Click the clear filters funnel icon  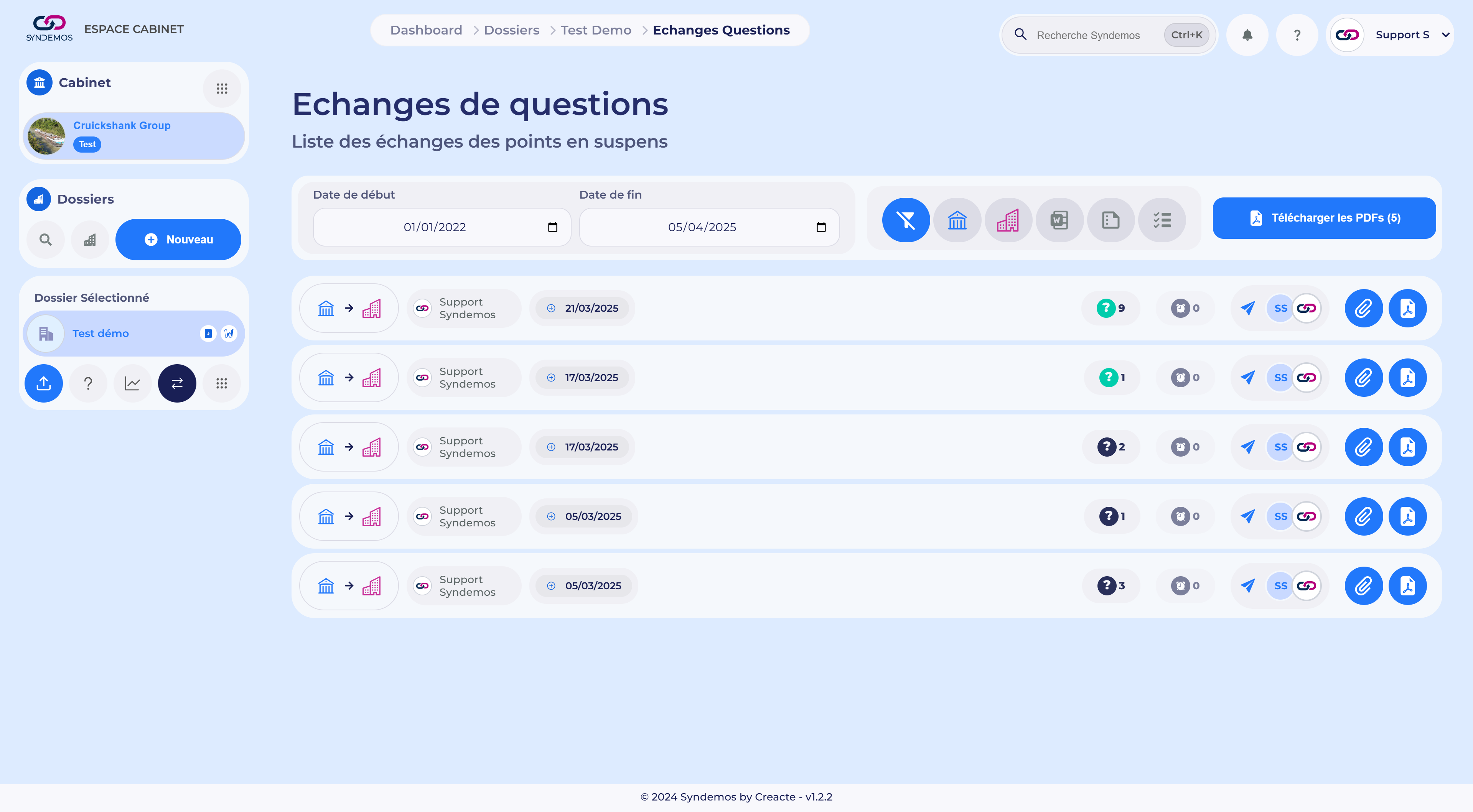pyautogui.click(x=906, y=220)
